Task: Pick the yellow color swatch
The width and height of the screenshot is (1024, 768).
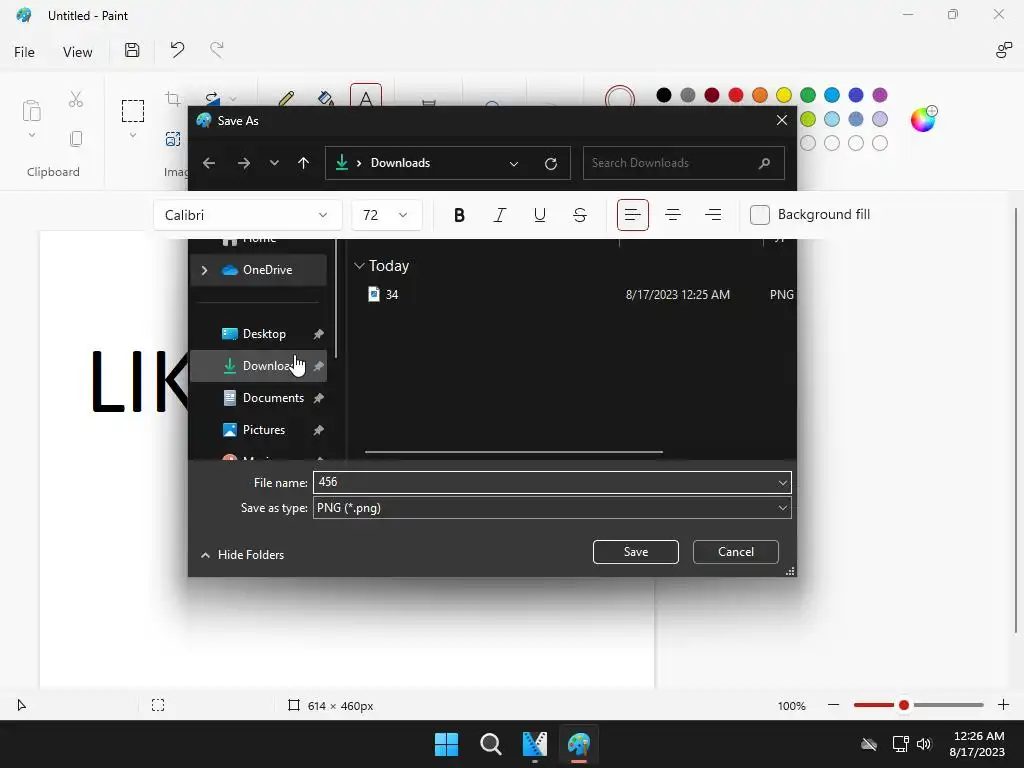Action: [x=784, y=95]
